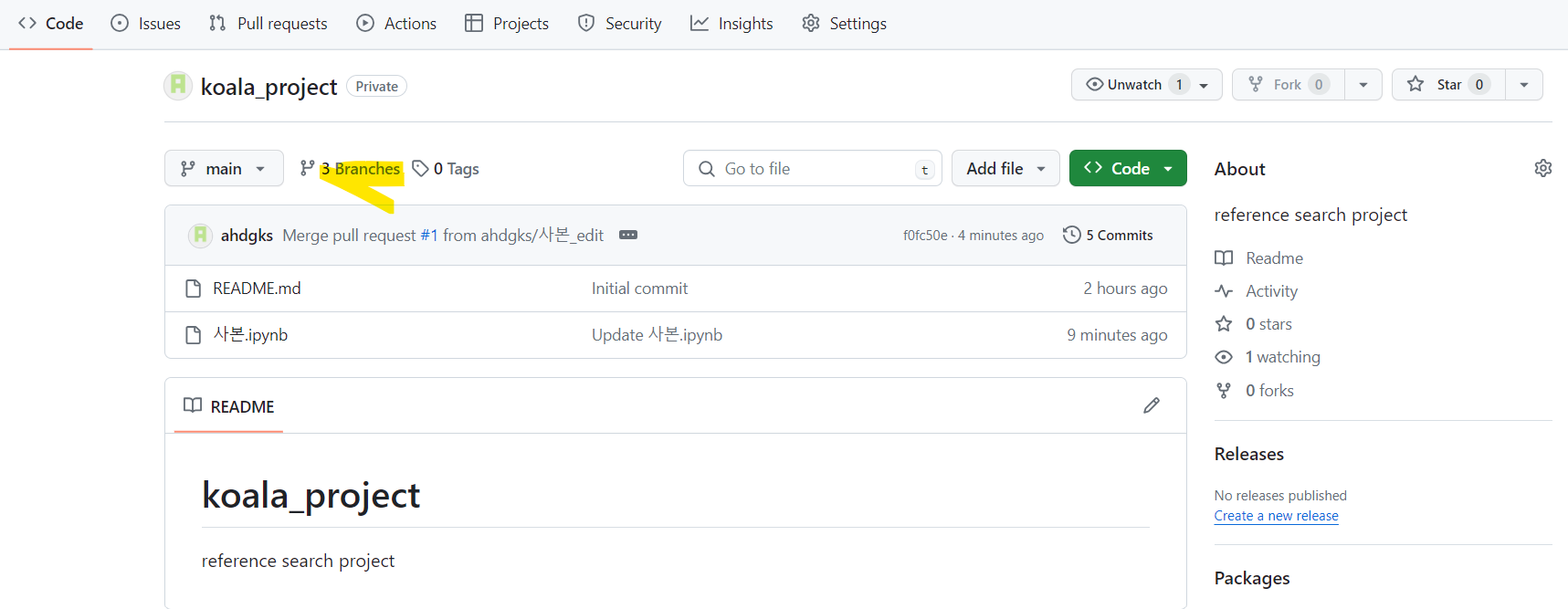The width and height of the screenshot is (1568, 609).
Task: Open the Update 사본.ipynb commit link
Action: (x=657, y=335)
